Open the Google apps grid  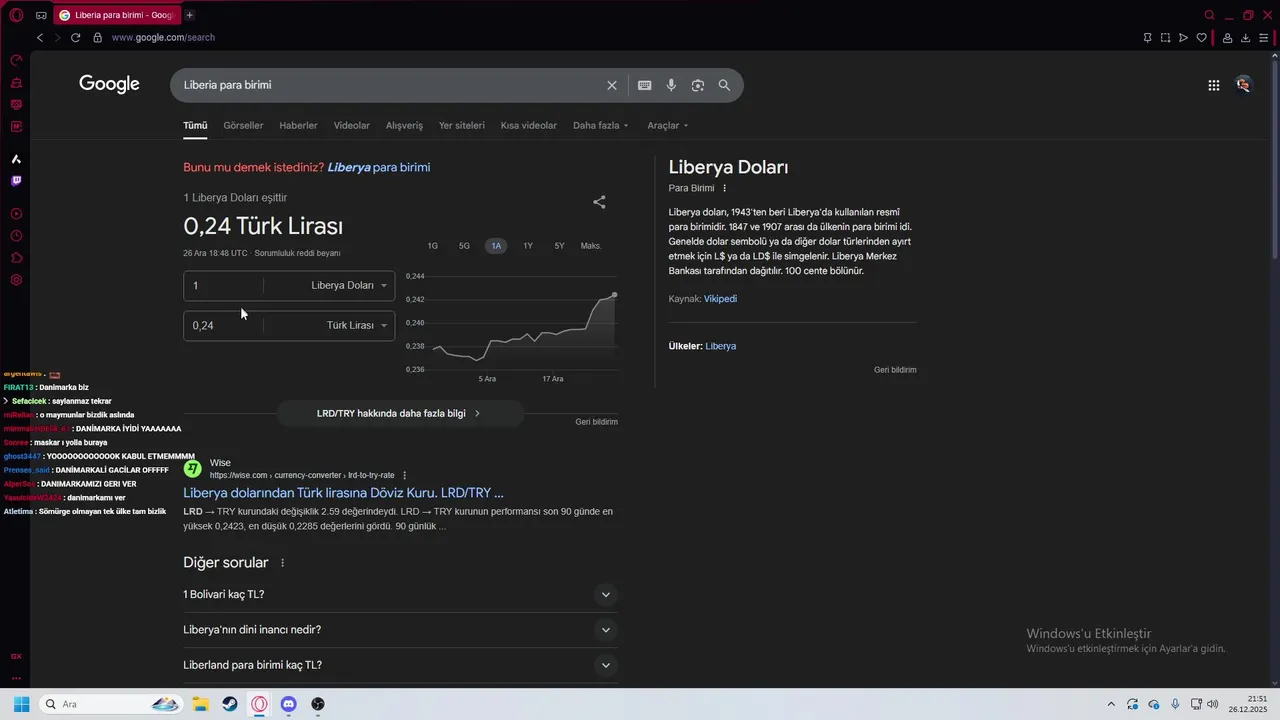click(x=1214, y=85)
